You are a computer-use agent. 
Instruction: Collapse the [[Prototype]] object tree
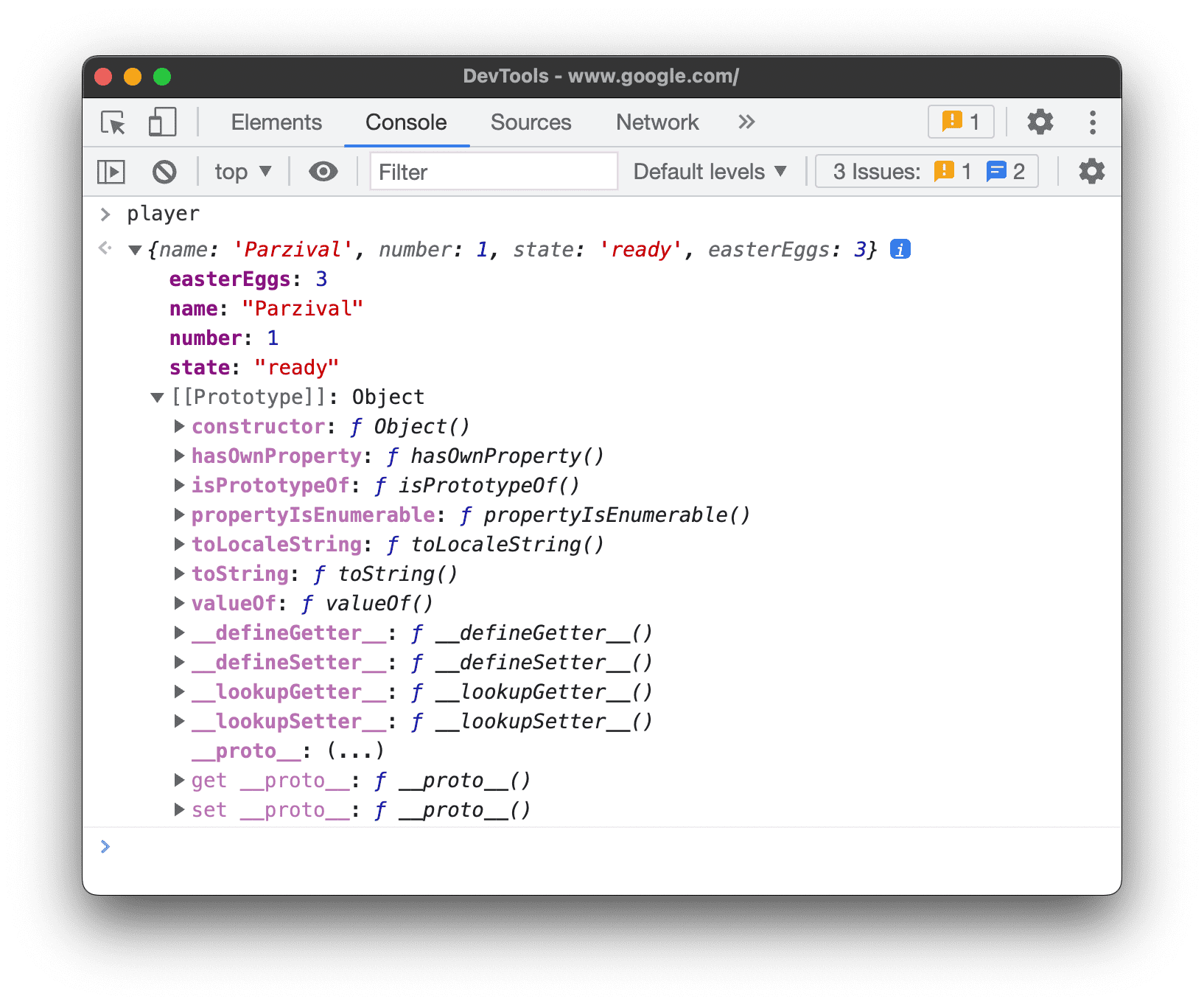tap(157, 397)
